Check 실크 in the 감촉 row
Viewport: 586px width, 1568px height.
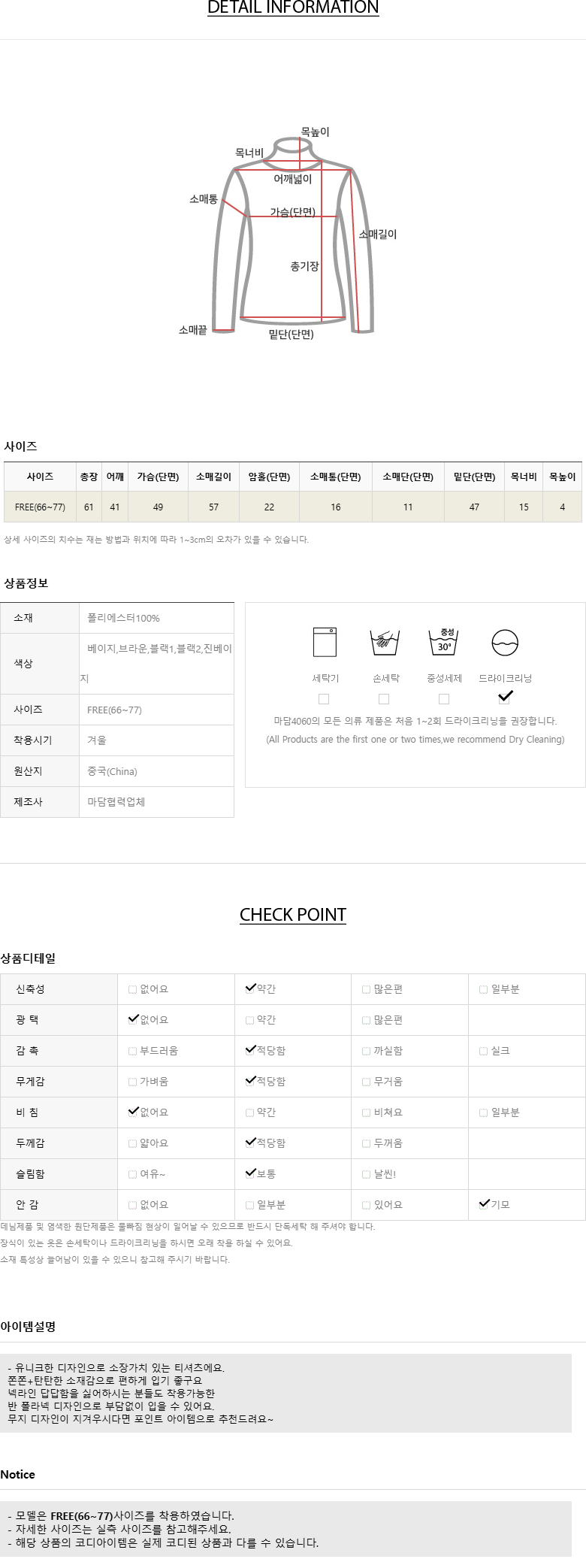point(484,1052)
